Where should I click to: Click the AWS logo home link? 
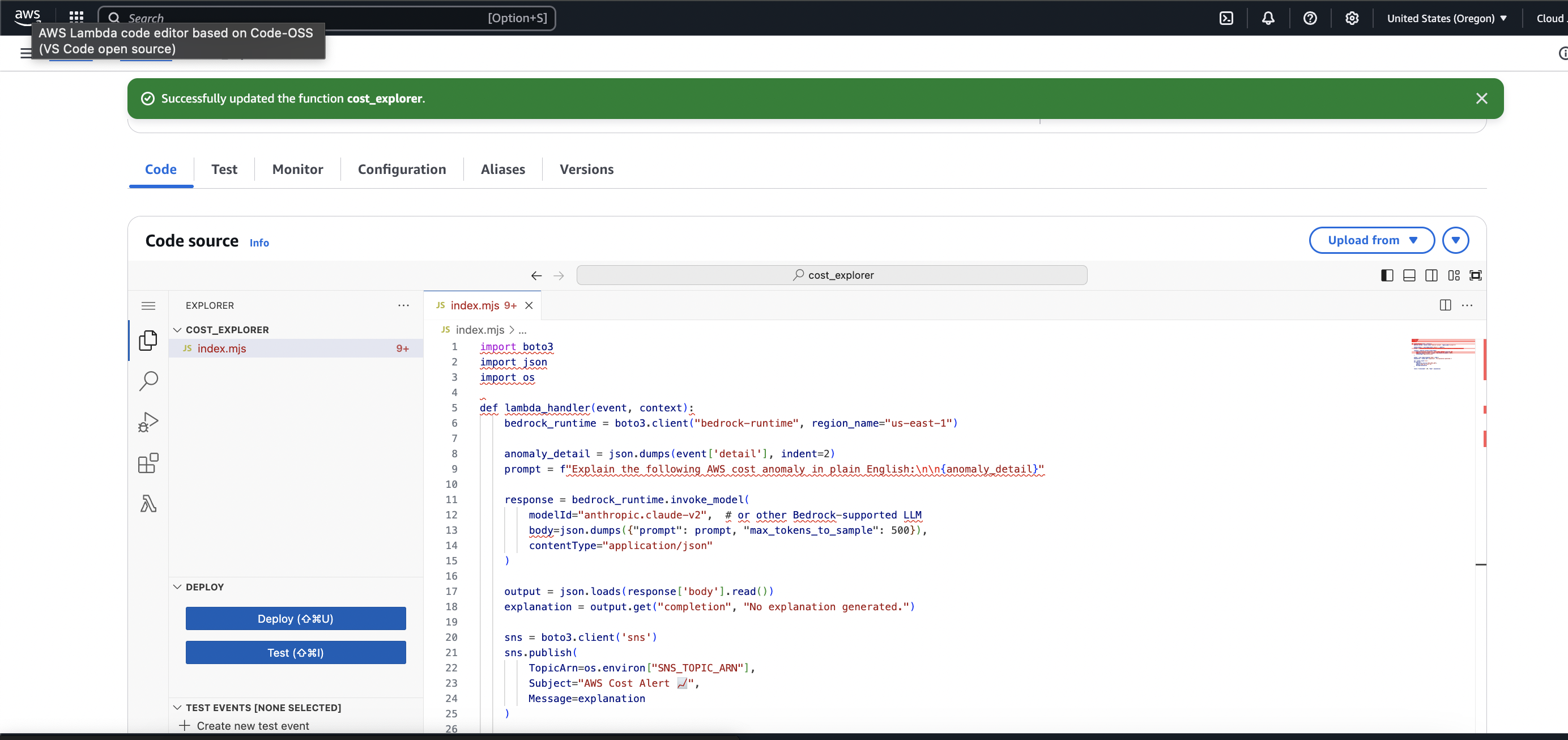(27, 16)
